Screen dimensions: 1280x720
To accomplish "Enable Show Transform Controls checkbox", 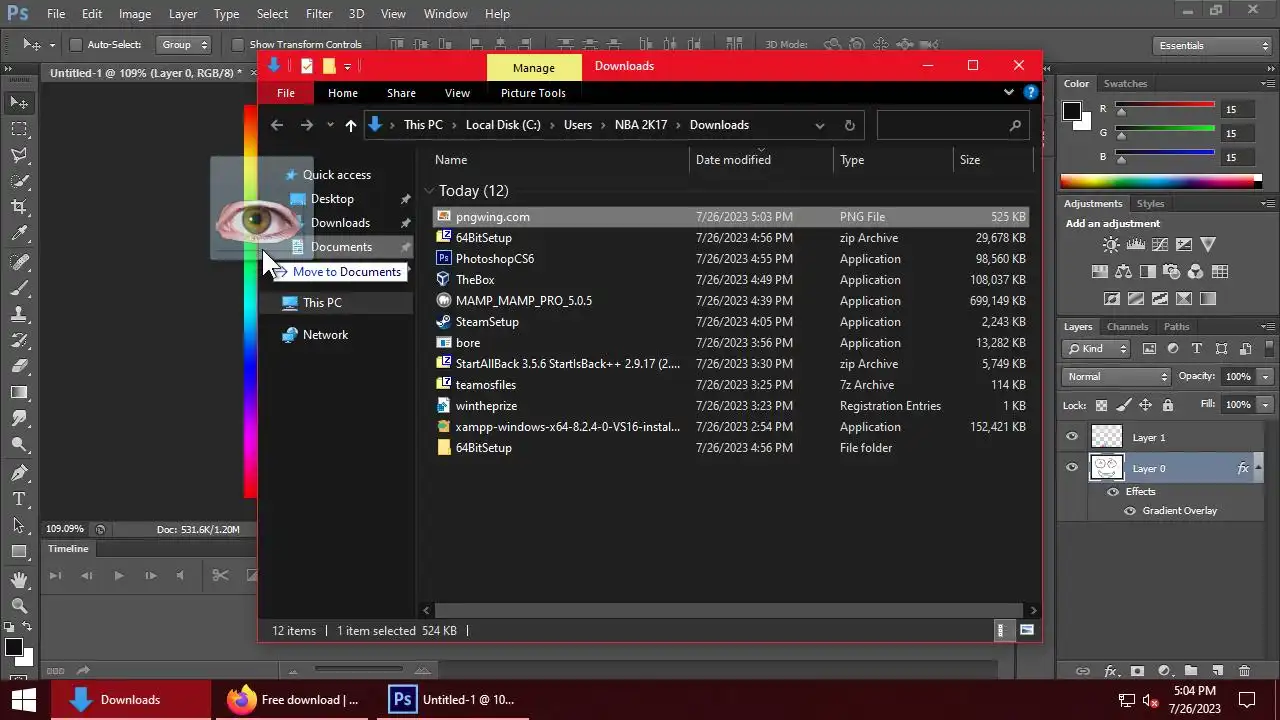I will 237,45.
